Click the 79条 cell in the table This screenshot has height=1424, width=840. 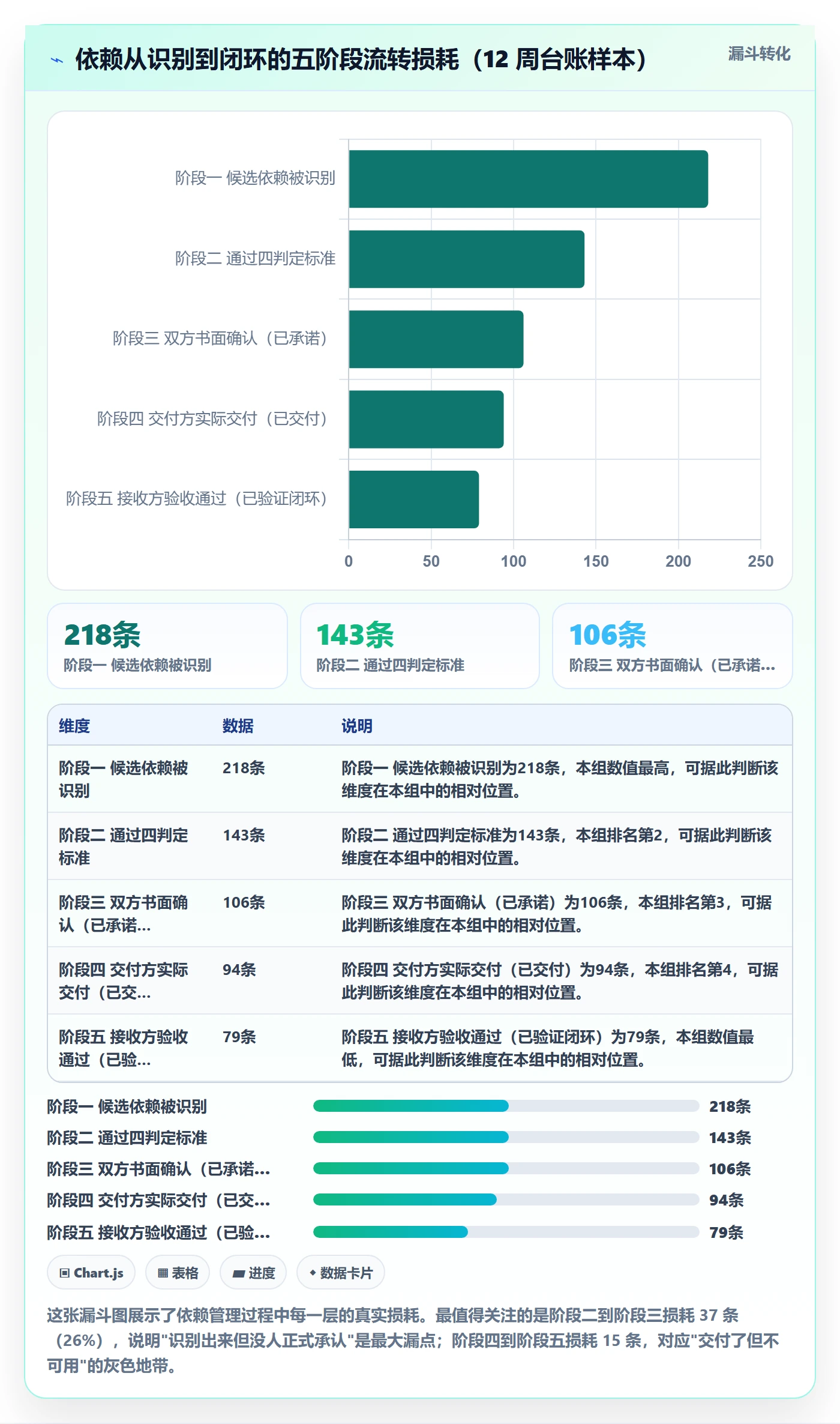click(x=239, y=1037)
